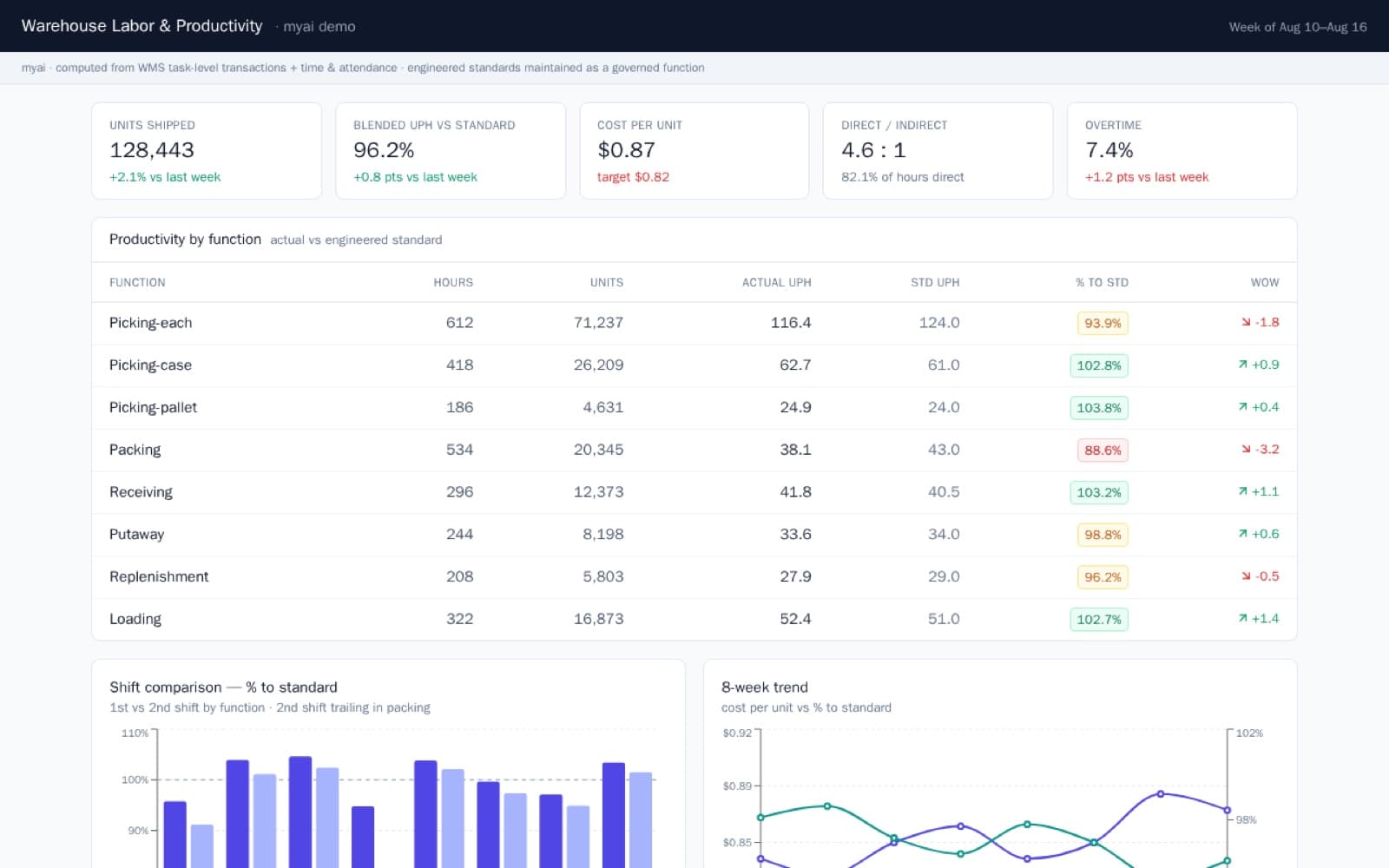Click the 96.2% badge for Replenishment
This screenshot has height=868, width=1389.
(1103, 577)
